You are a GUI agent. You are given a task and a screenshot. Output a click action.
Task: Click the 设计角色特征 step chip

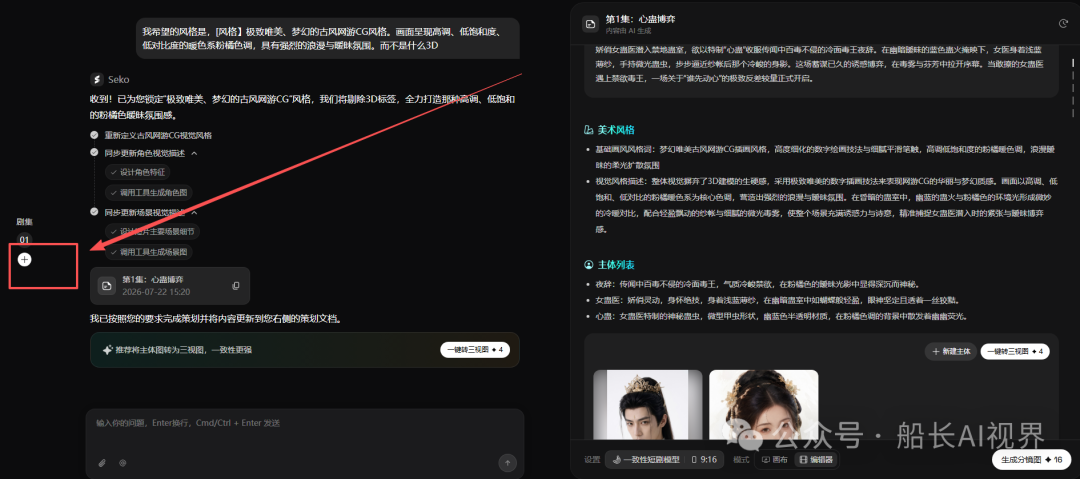138,172
